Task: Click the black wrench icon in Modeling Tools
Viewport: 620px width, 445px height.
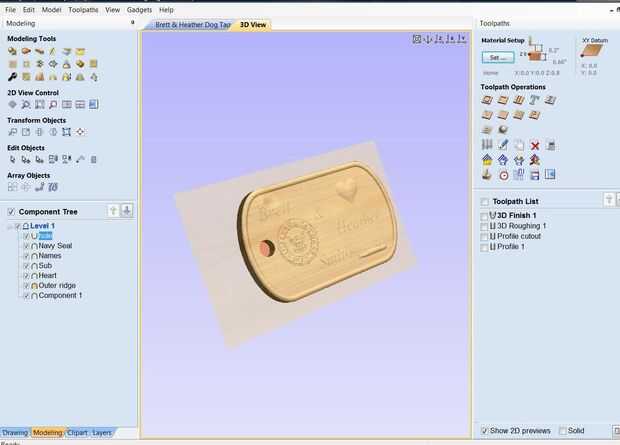Action: click(12, 77)
